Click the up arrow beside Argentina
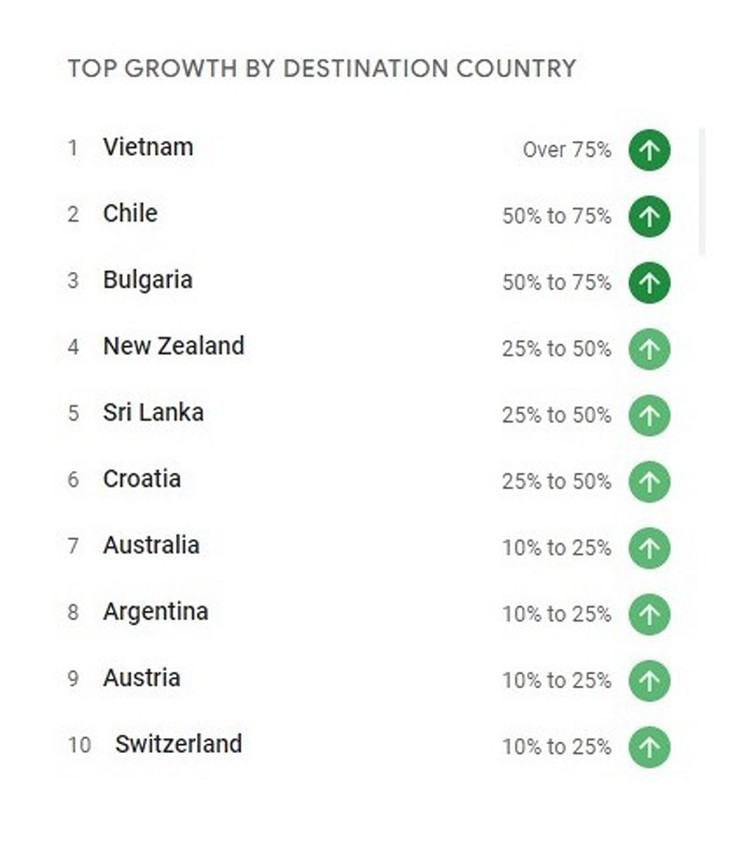730x859 pixels. click(x=649, y=614)
